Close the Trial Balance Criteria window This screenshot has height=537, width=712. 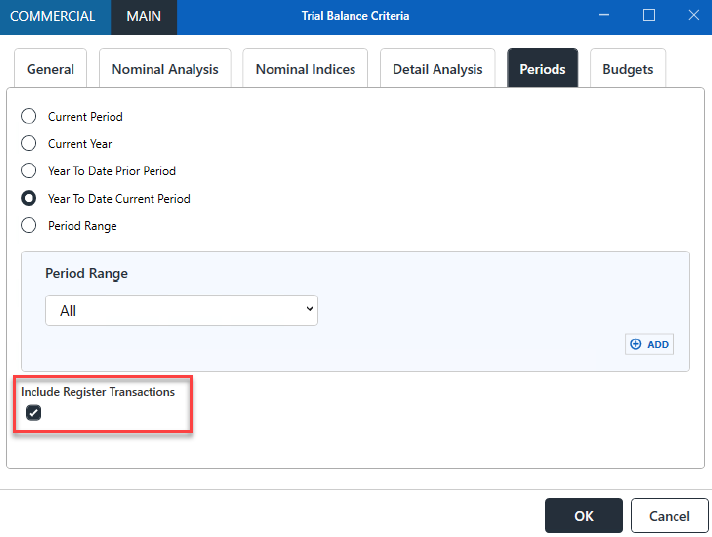693,15
